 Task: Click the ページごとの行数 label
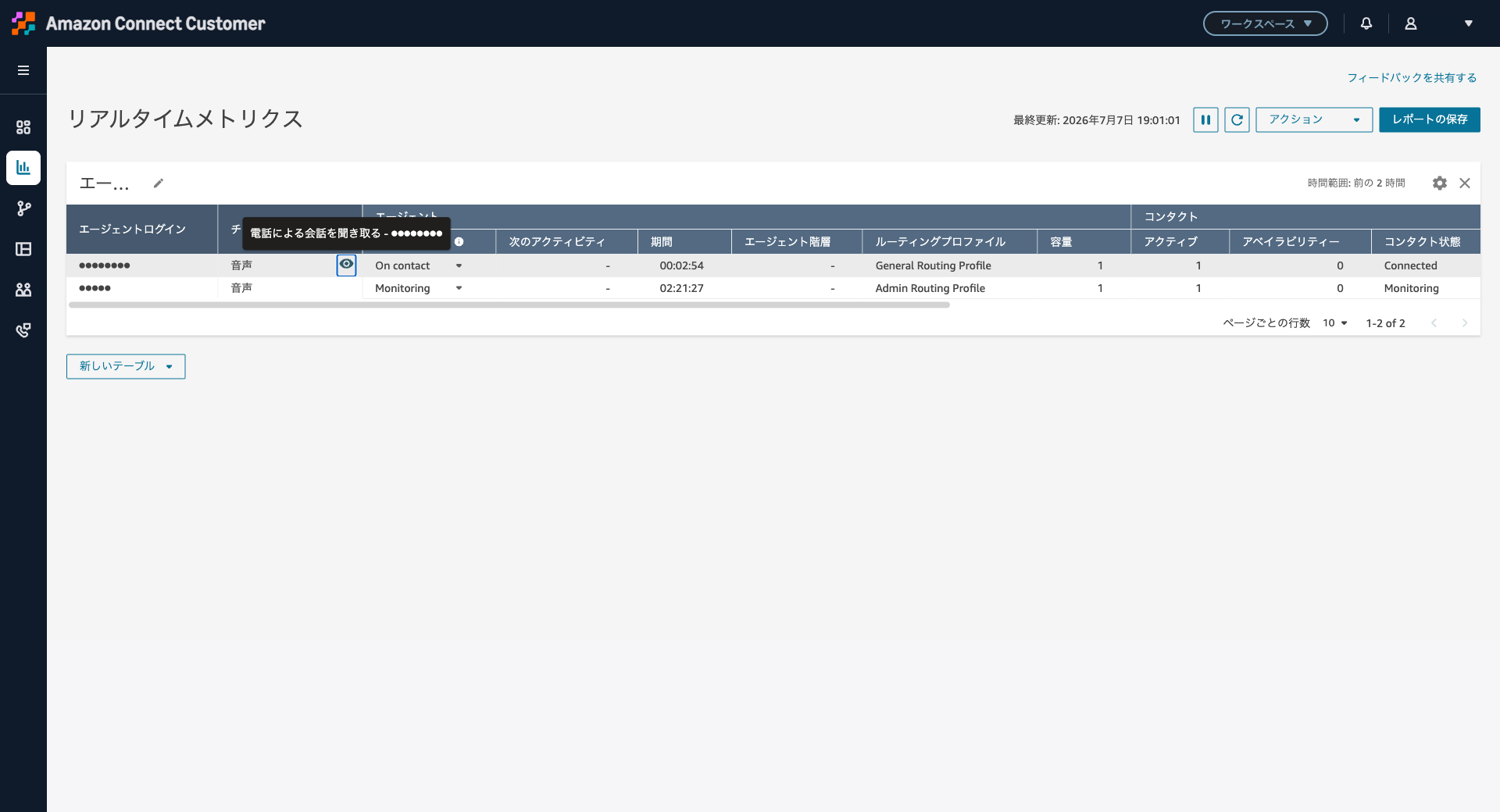click(1266, 323)
